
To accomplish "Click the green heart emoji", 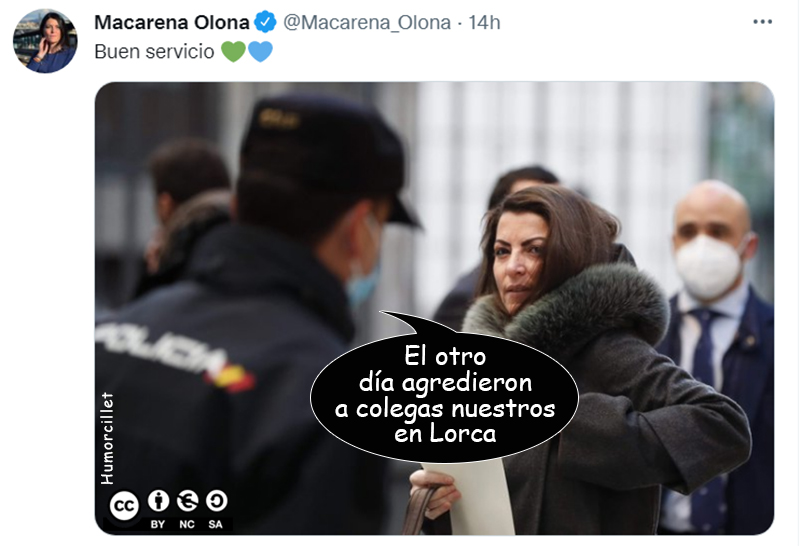I will (234, 52).
